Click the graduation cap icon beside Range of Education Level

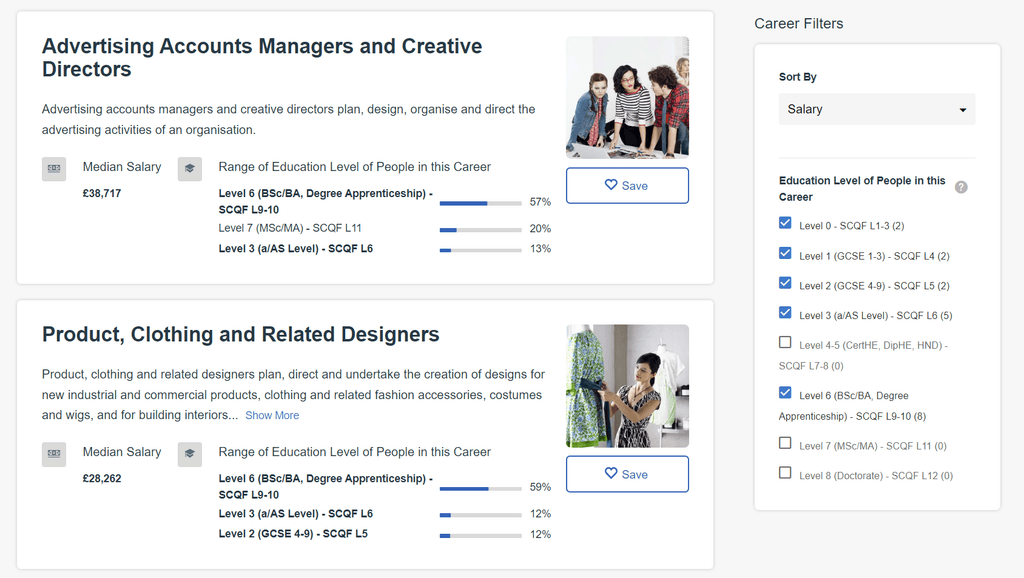(189, 168)
